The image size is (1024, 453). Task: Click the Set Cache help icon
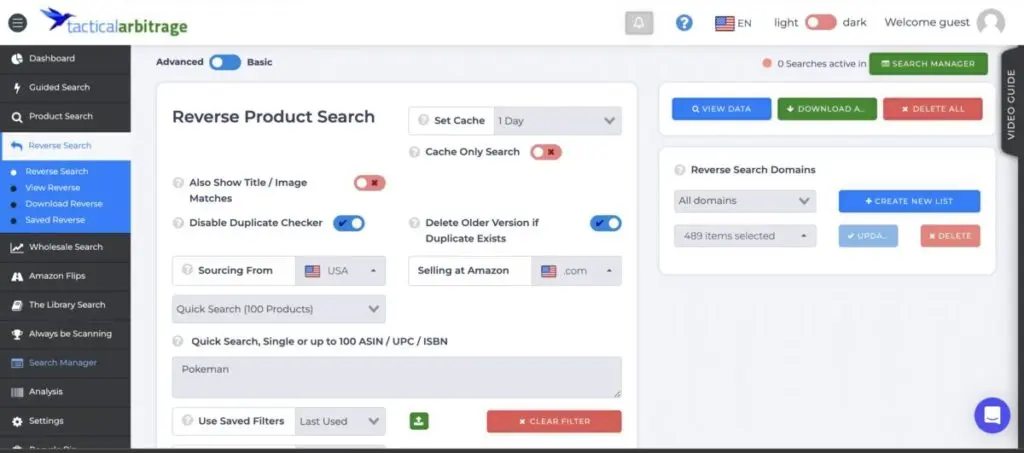point(423,121)
